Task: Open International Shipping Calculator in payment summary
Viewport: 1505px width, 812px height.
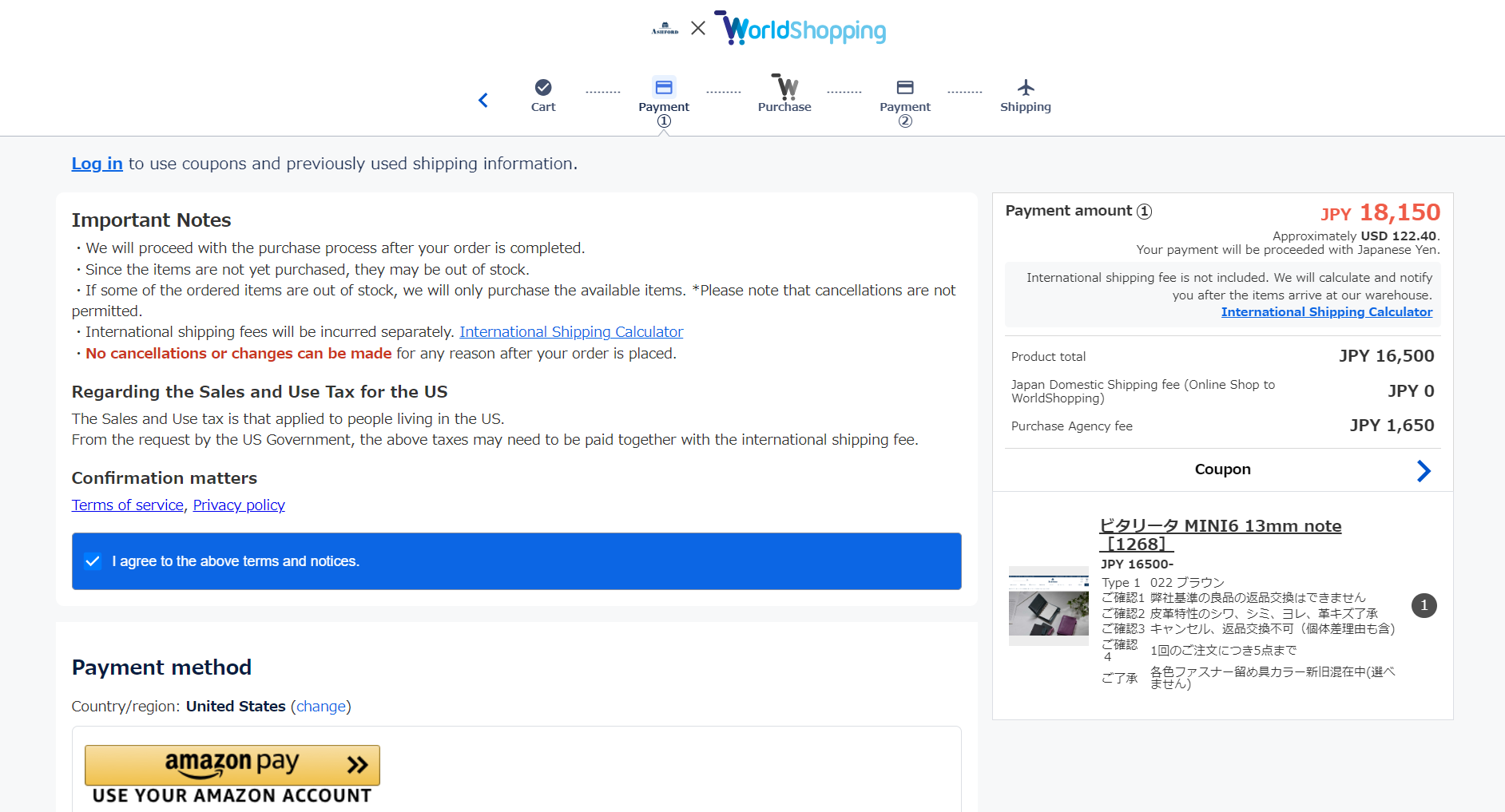Action: (1326, 312)
